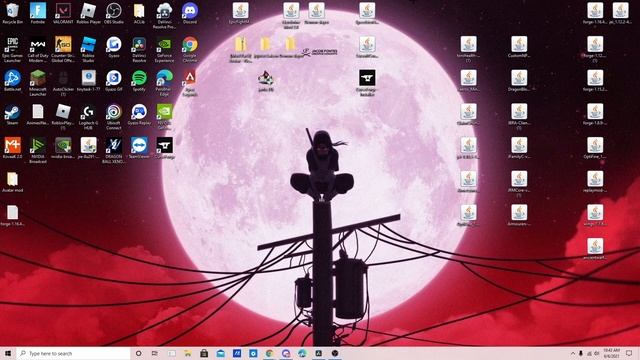Open the Steam desktop shortcut
The image size is (640, 360).
[x=12, y=114]
